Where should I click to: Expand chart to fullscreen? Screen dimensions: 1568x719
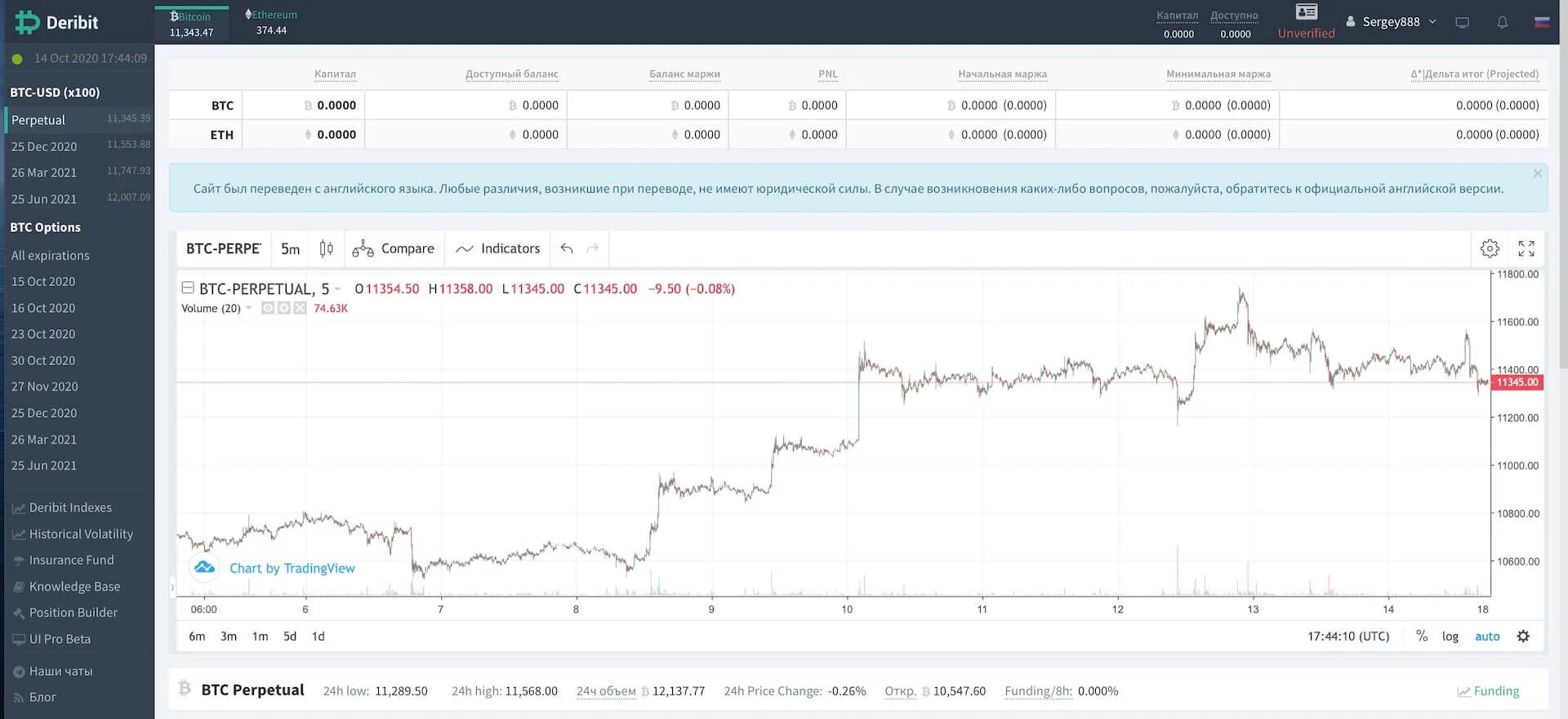tap(1526, 248)
